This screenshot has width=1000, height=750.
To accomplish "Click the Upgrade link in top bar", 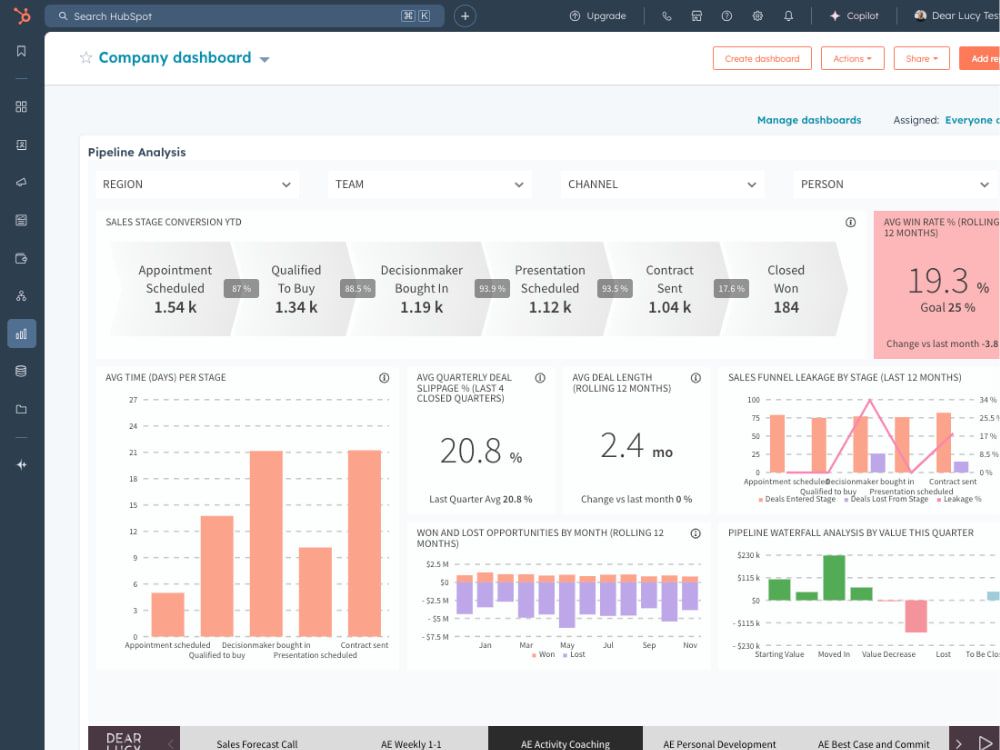I will pos(598,16).
